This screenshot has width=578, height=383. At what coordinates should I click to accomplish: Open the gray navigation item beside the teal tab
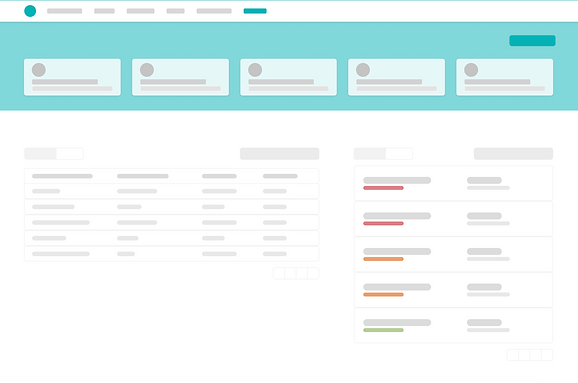[214, 11]
